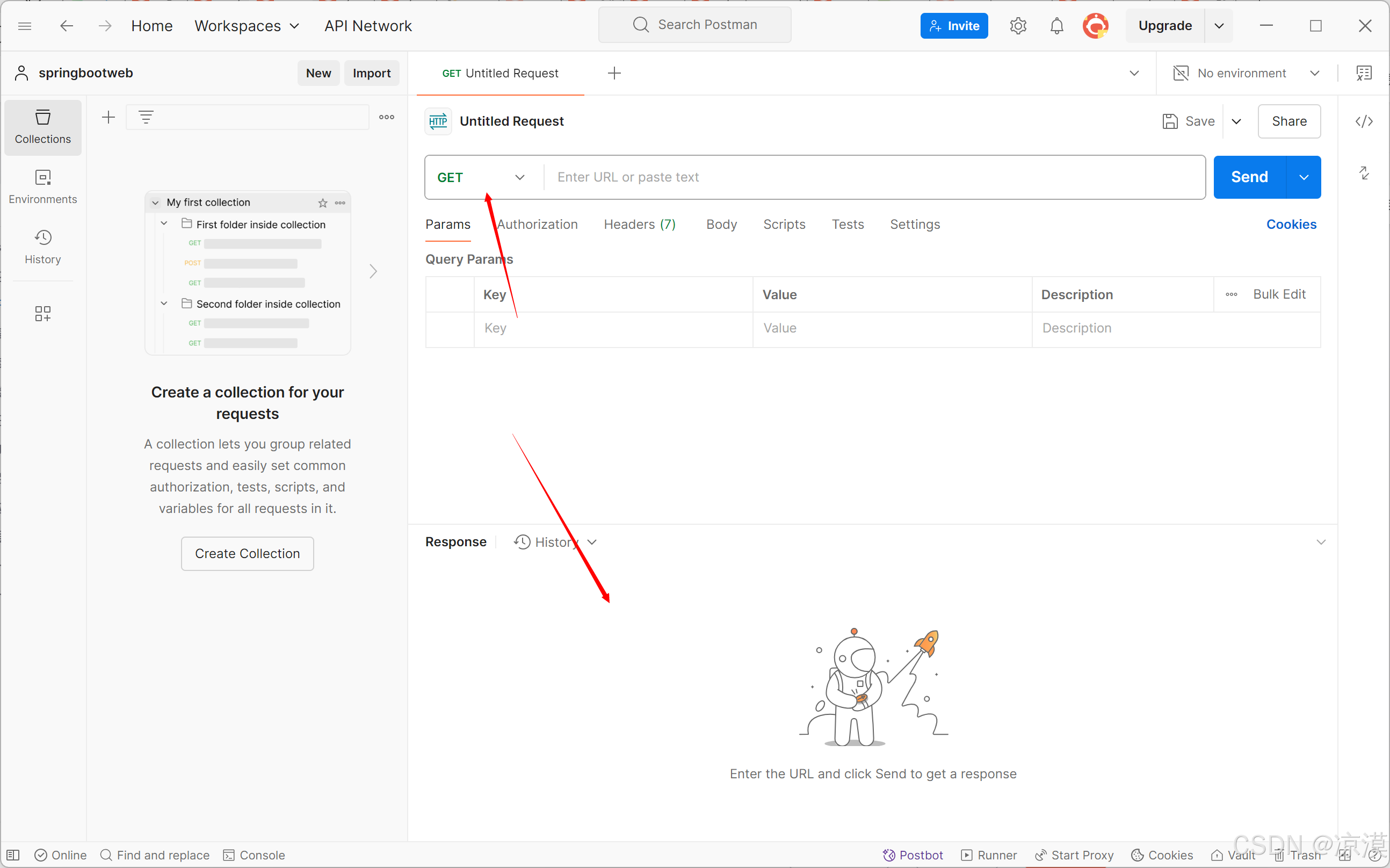The image size is (1390, 868).
Task: Open Cookies in the status bar
Action: tap(1162, 855)
